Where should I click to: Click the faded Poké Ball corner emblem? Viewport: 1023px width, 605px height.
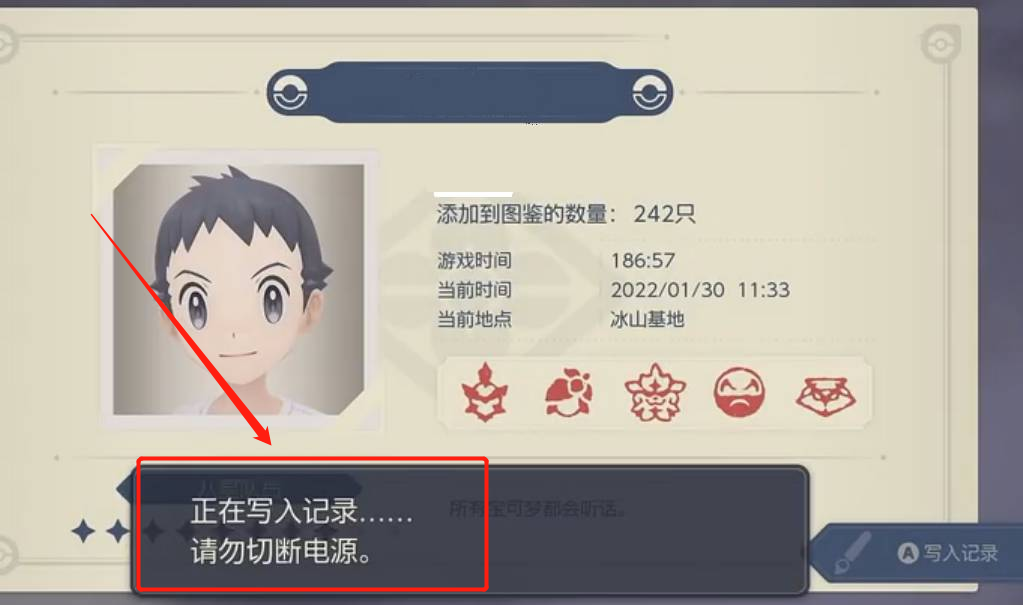(x=941, y=44)
